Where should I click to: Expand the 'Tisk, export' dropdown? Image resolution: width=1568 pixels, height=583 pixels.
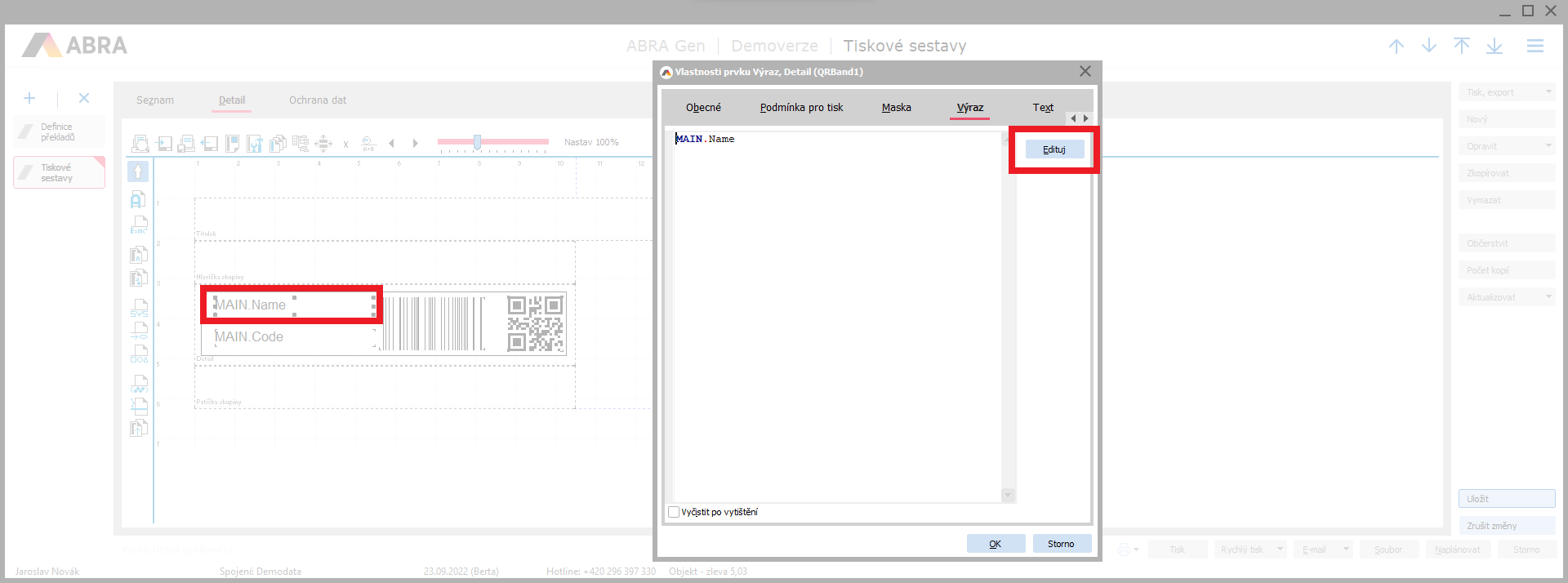click(1548, 92)
